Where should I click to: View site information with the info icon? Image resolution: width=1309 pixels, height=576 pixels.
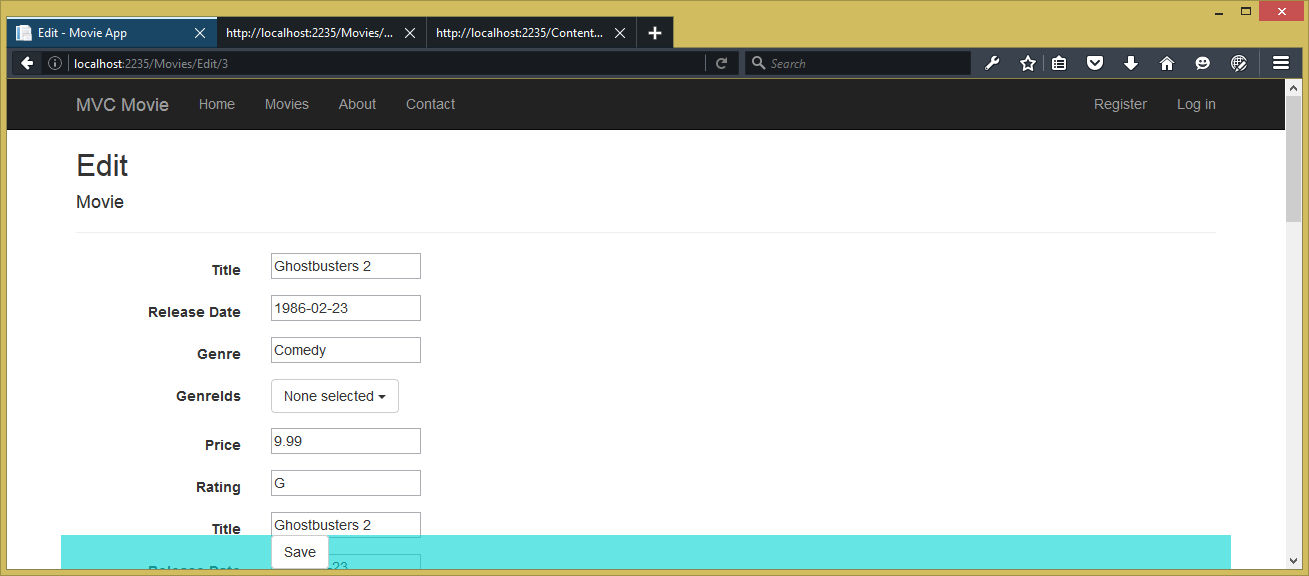click(55, 62)
